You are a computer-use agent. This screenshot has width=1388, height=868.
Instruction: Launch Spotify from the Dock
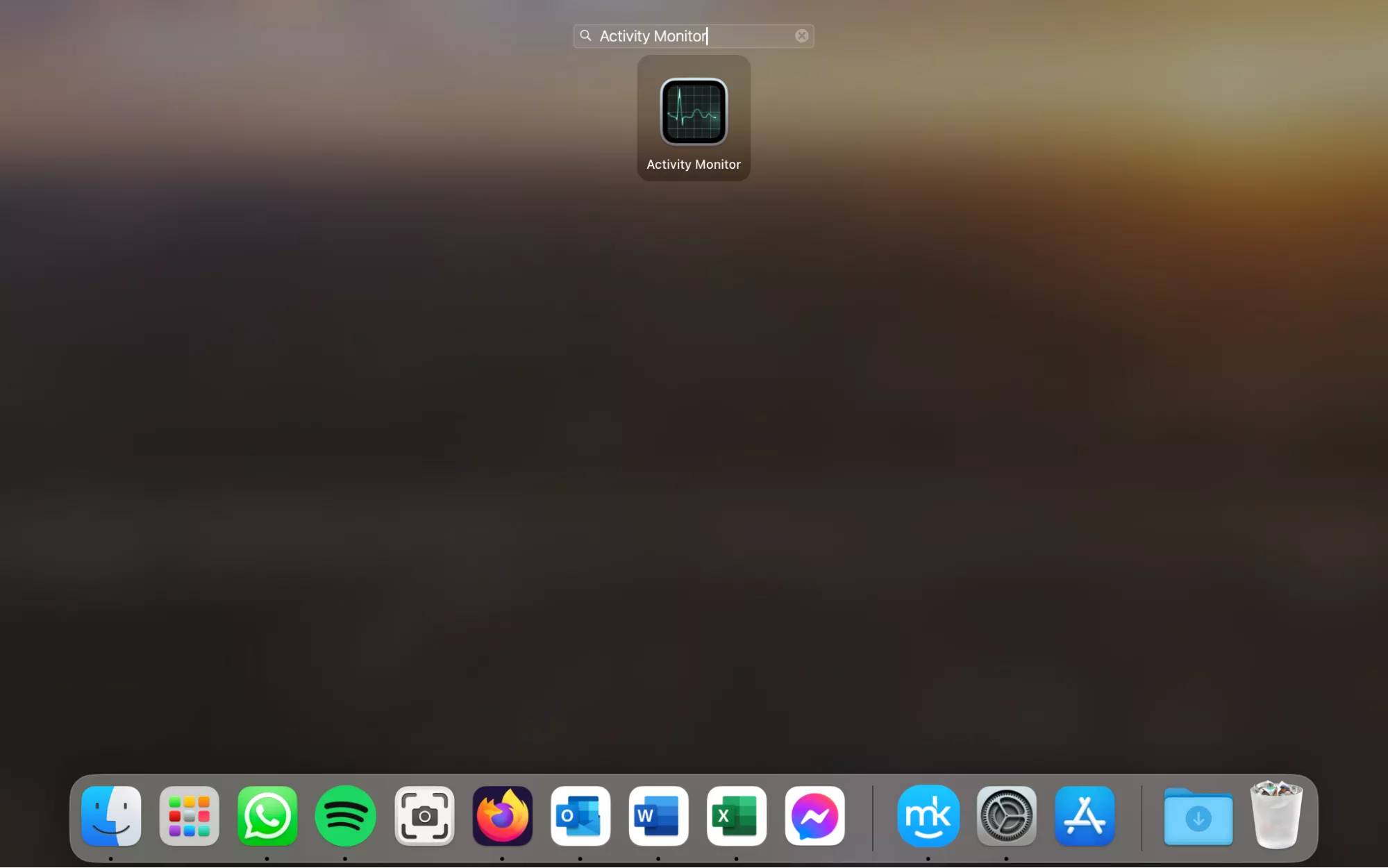(345, 816)
